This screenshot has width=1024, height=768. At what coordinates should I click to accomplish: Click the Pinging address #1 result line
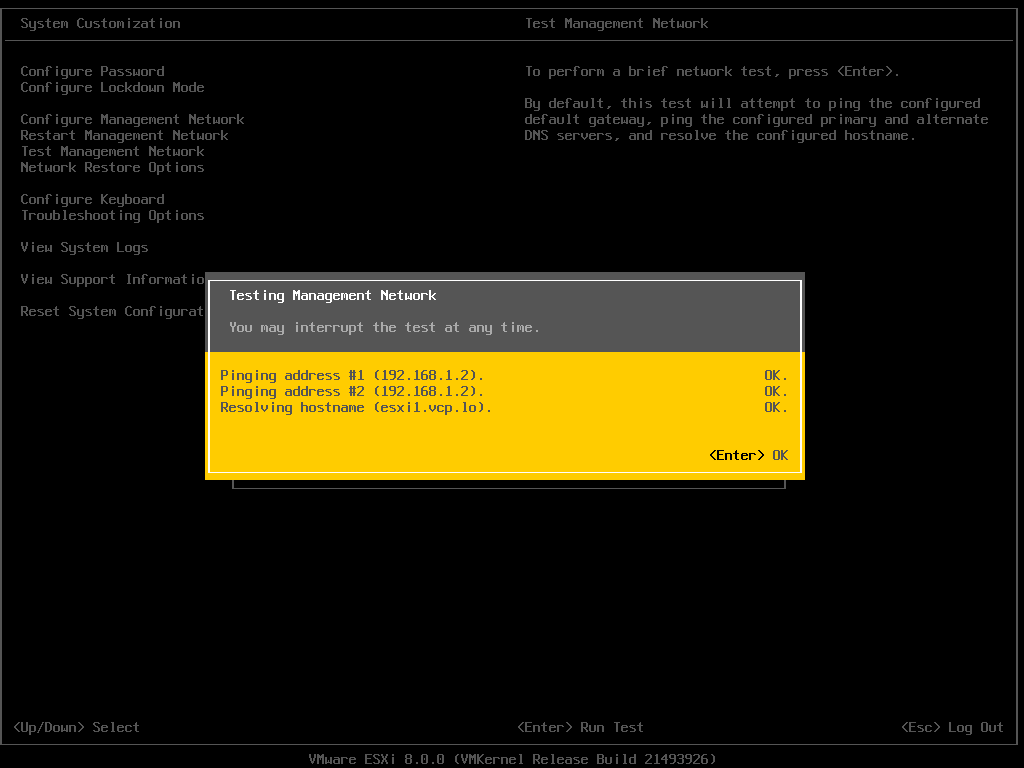coord(351,375)
